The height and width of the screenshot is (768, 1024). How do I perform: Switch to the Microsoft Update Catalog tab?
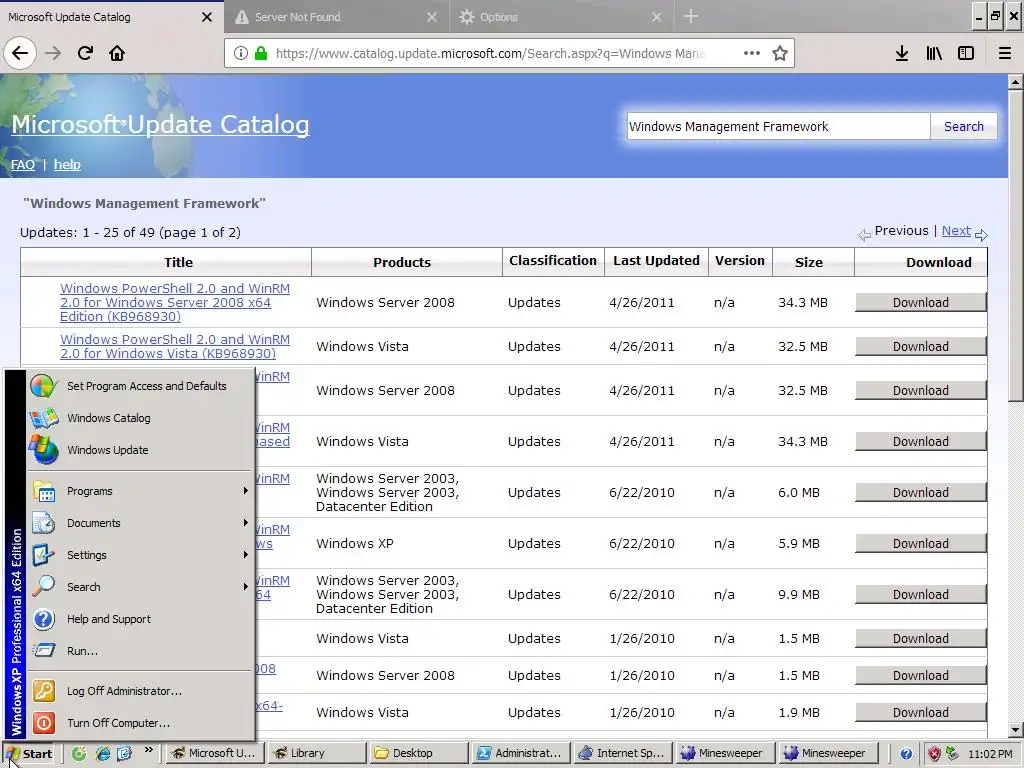pyautogui.click(x=111, y=17)
